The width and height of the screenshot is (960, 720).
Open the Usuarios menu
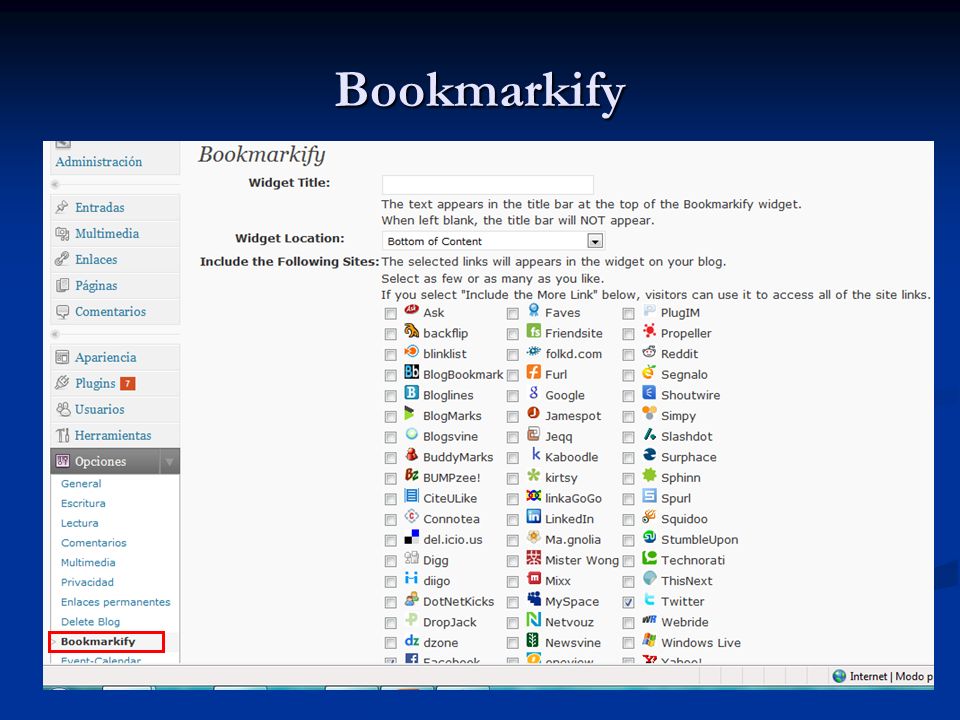tap(99, 410)
